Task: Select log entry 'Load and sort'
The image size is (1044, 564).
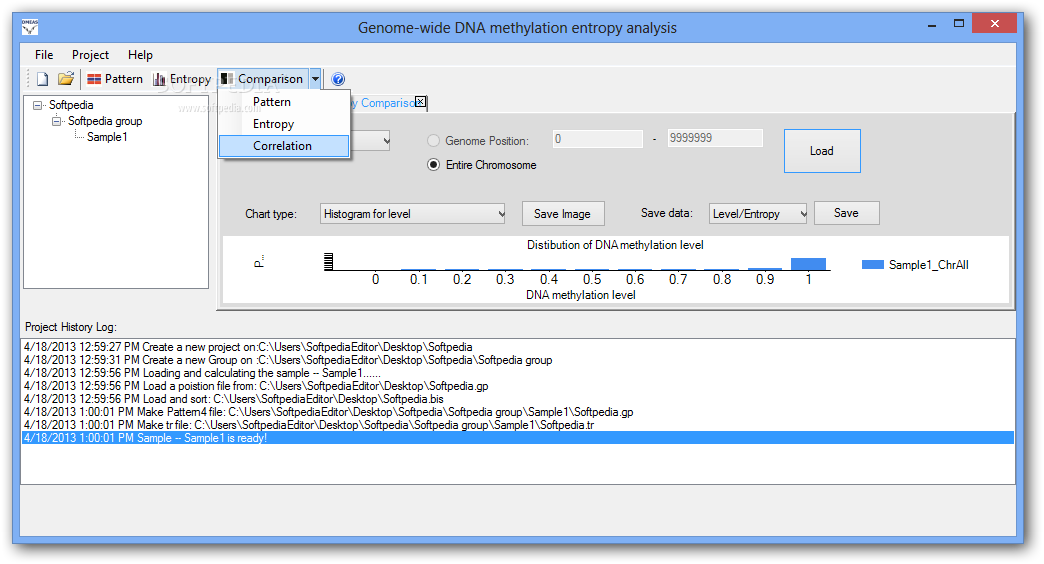Action: point(517,399)
